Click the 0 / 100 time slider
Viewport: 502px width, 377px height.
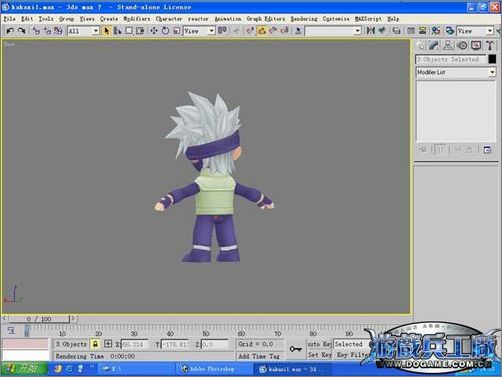[39, 319]
